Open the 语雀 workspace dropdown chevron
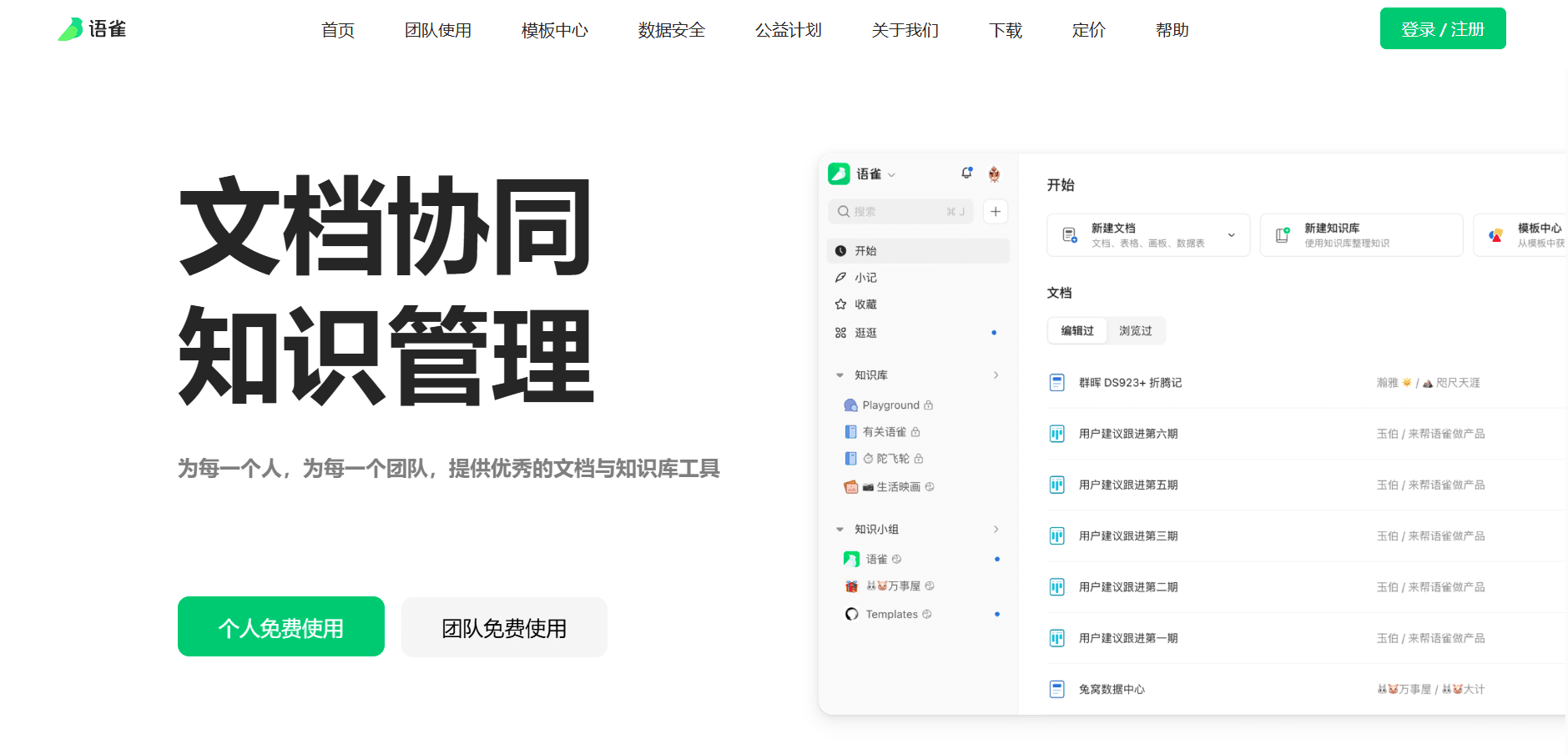 tap(892, 174)
